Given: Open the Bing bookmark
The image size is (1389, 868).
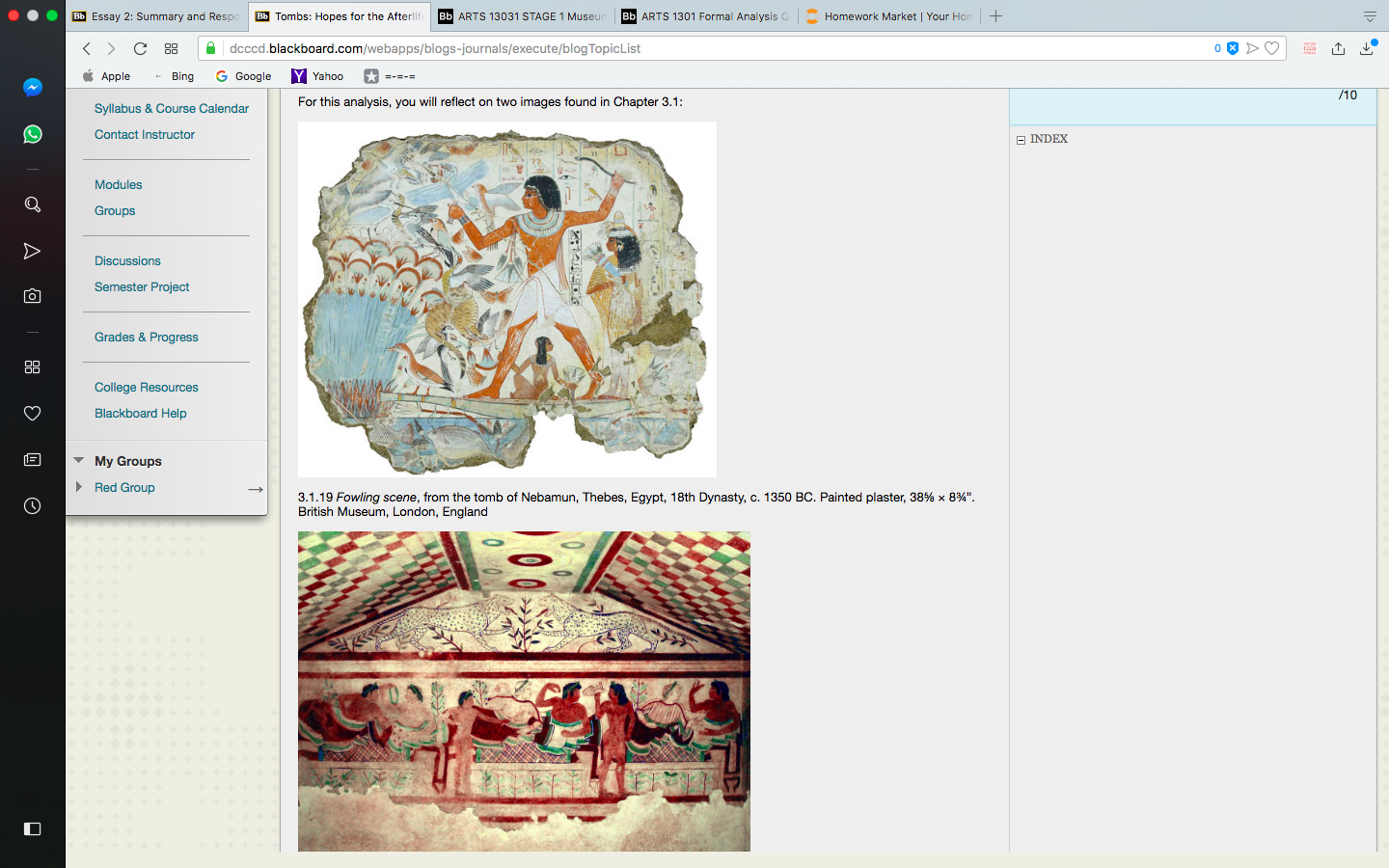Looking at the screenshot, I should [x=174, y=76].
